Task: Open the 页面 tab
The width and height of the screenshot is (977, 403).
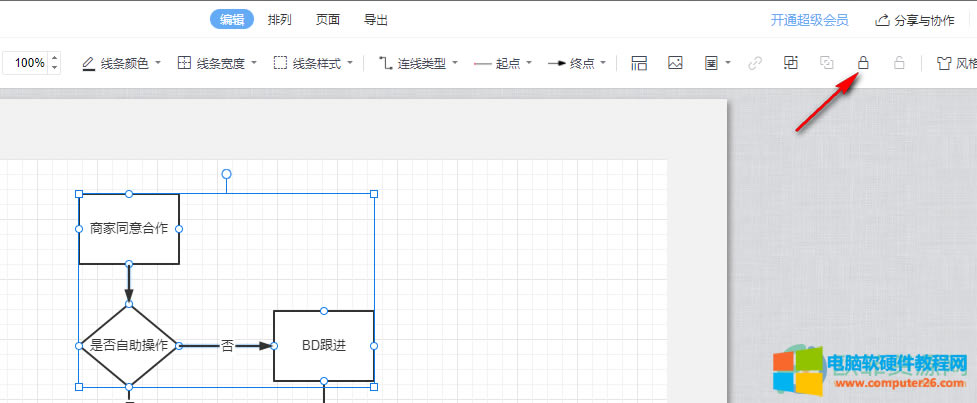Action: click(x=328, y=20)
